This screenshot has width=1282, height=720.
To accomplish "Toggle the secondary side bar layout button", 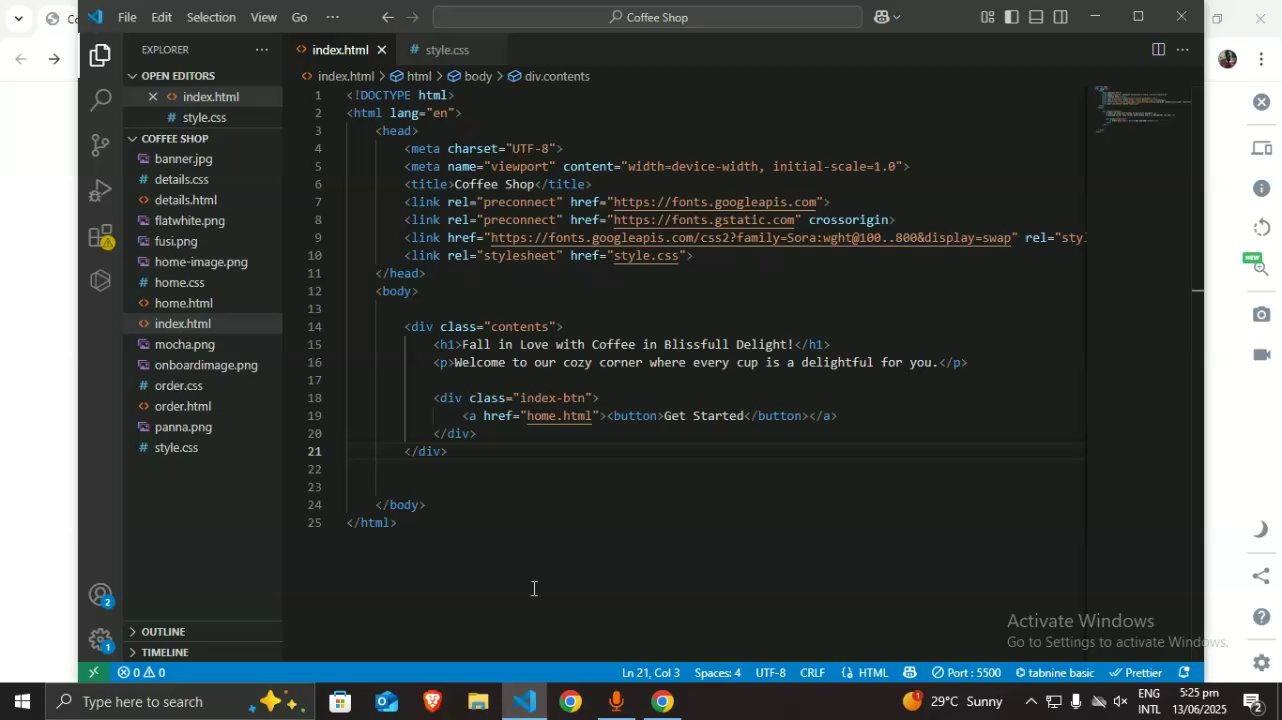I will [1061, 17].
